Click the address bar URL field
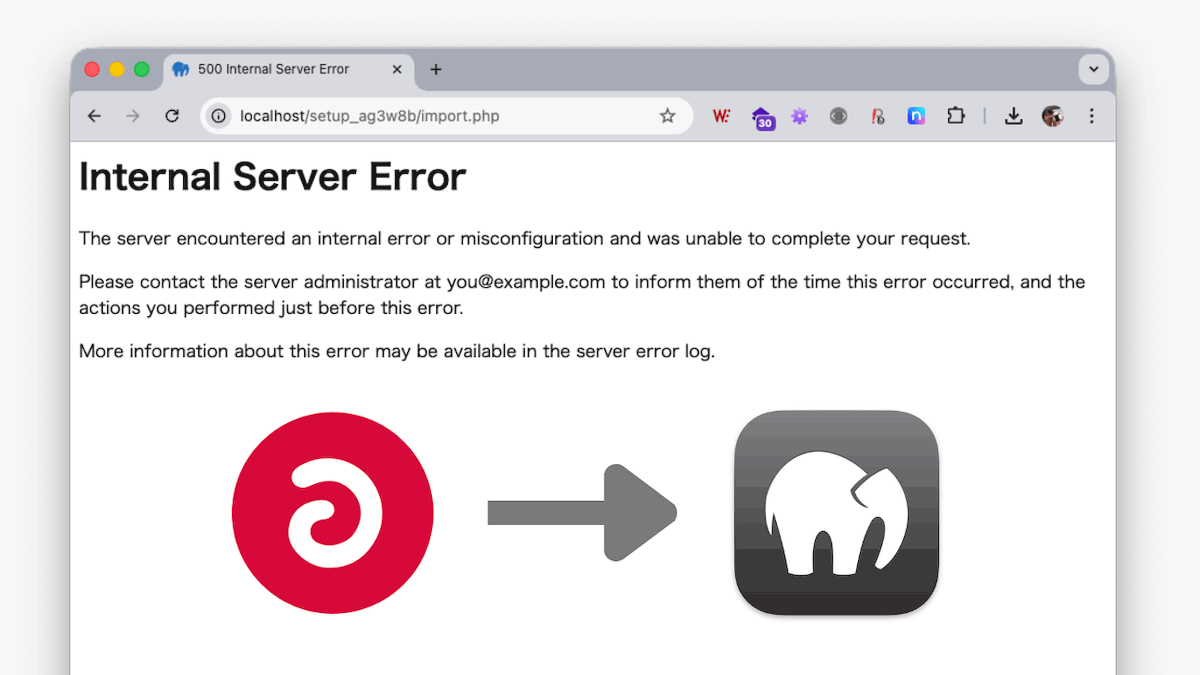 pos(440,116)
